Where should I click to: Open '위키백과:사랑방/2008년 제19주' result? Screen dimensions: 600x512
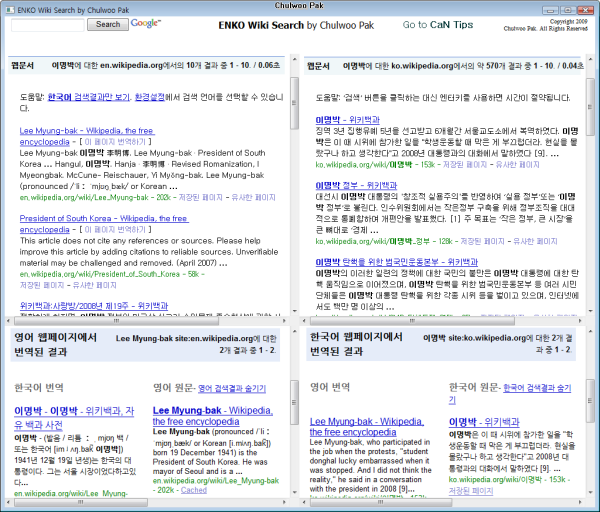94,306
